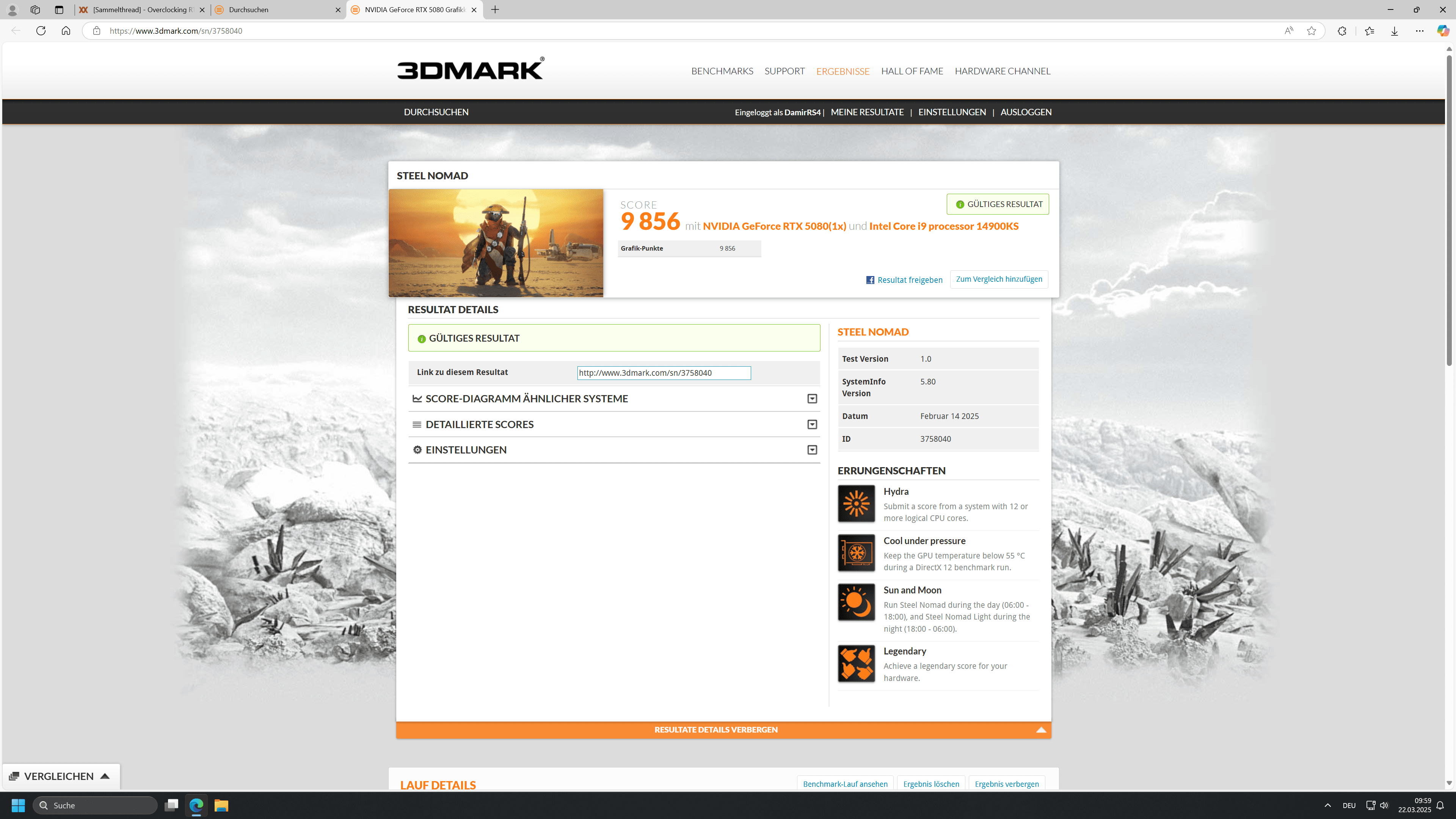Click the Hydra achievement icon
1456x819 pixels.
(856, 503)
